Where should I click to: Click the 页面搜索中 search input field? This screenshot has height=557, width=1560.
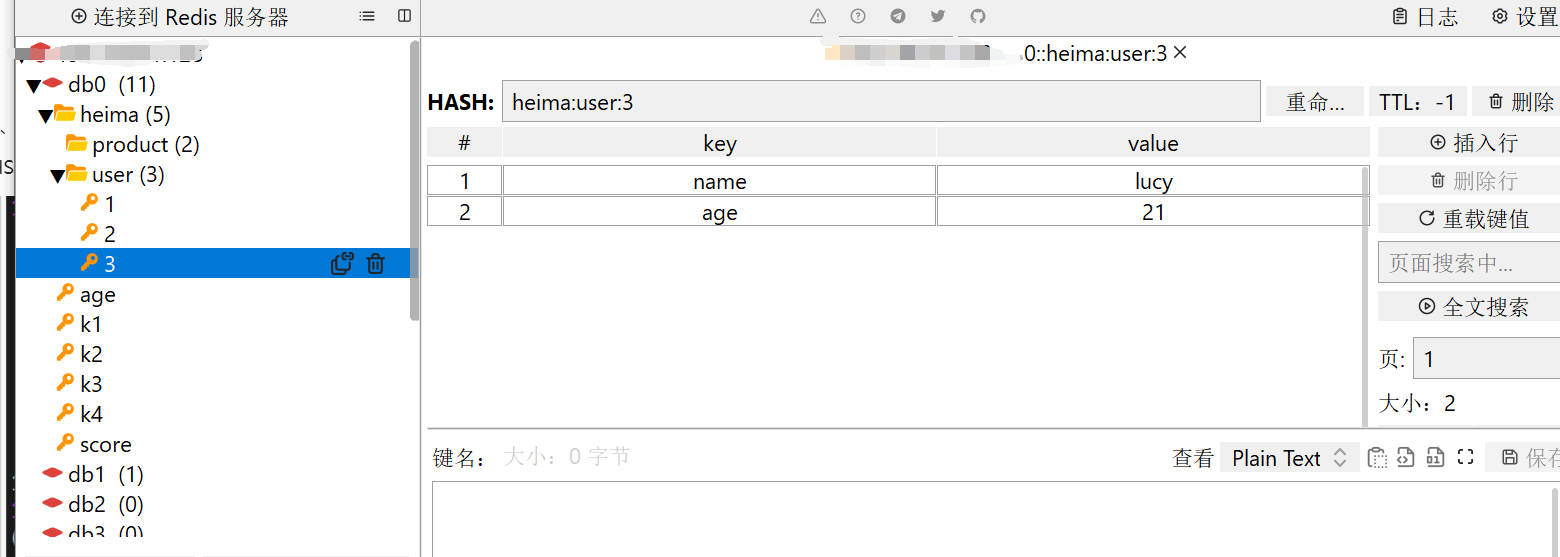1468,264
